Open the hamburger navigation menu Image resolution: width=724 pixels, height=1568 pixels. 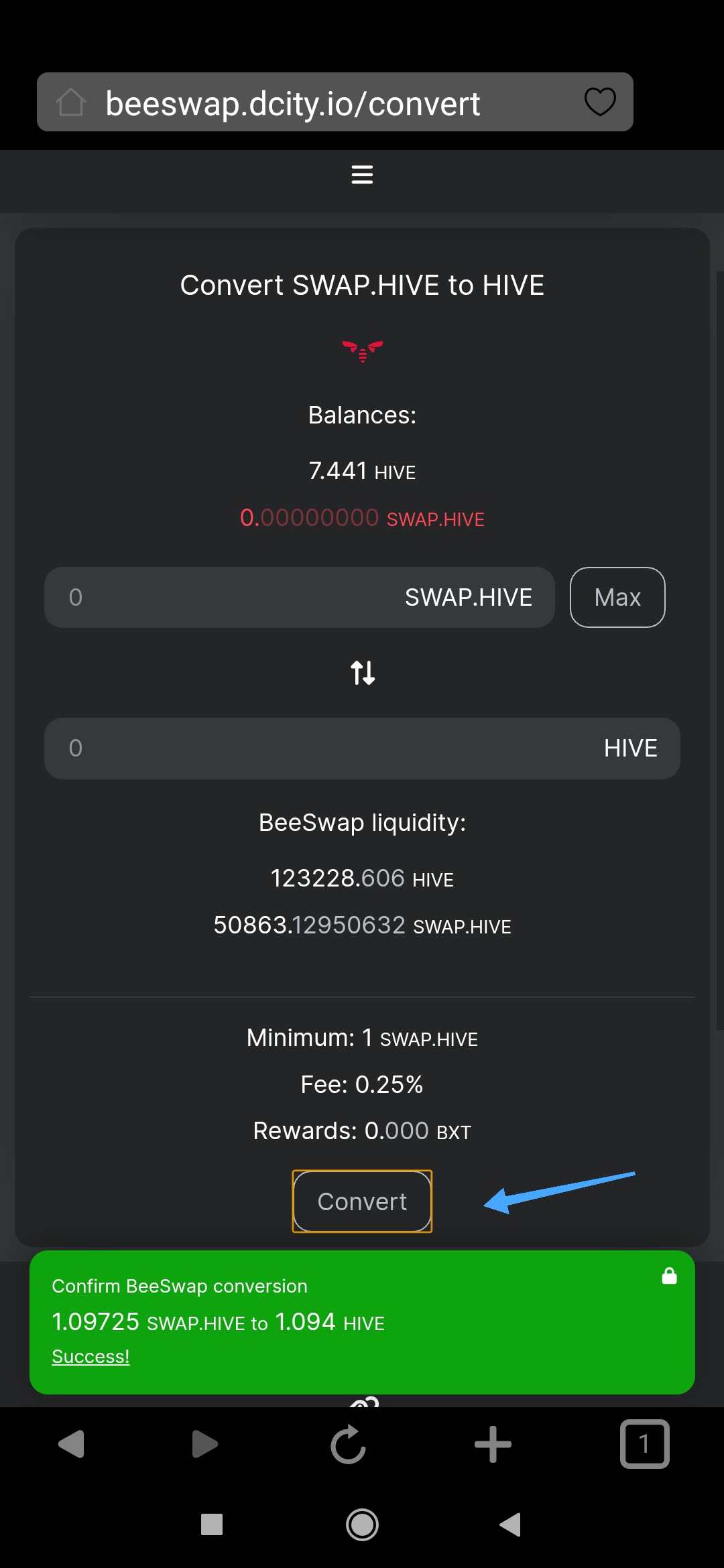pyautogui.click(x=362, y=174)
